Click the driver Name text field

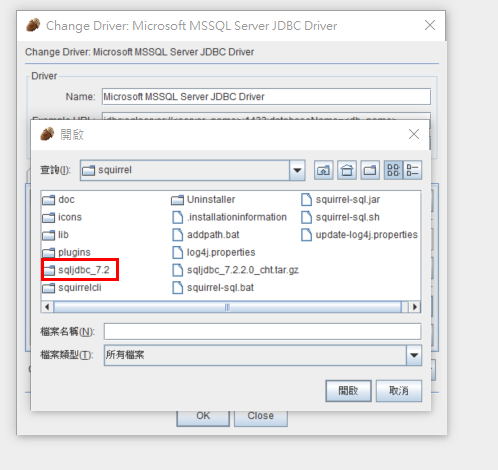266,97
